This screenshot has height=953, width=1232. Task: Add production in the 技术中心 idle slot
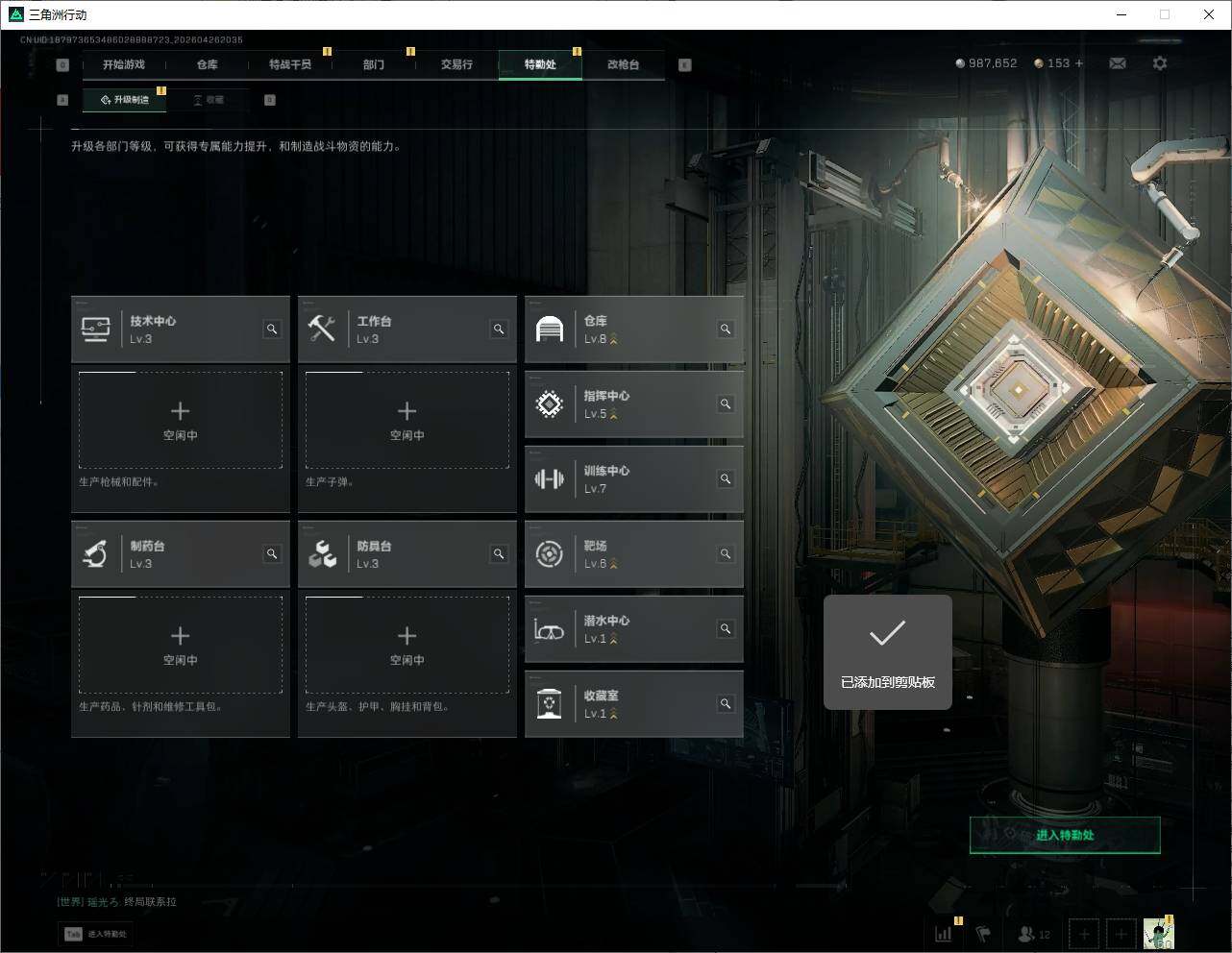pos(181,420)
